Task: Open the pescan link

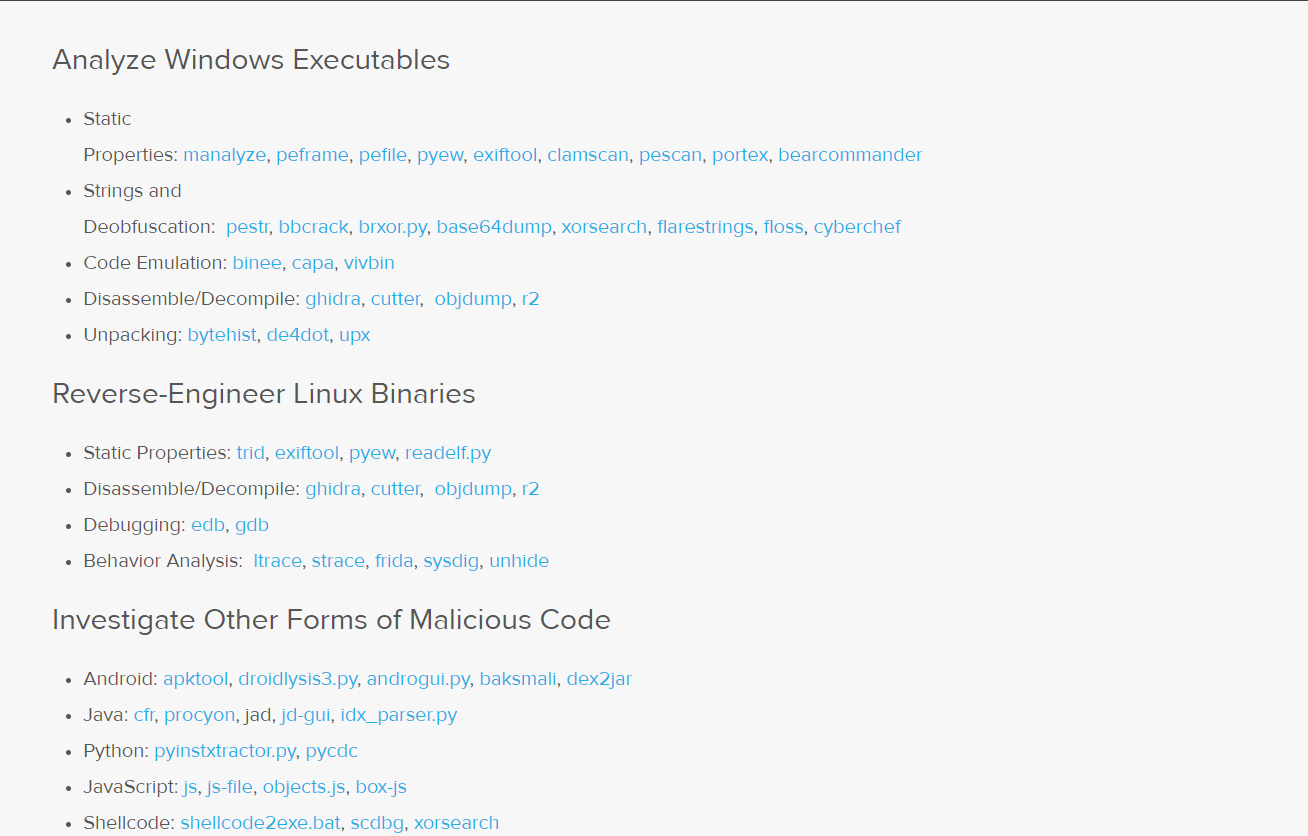Action: pyautogui.click(x=670, y=155)
